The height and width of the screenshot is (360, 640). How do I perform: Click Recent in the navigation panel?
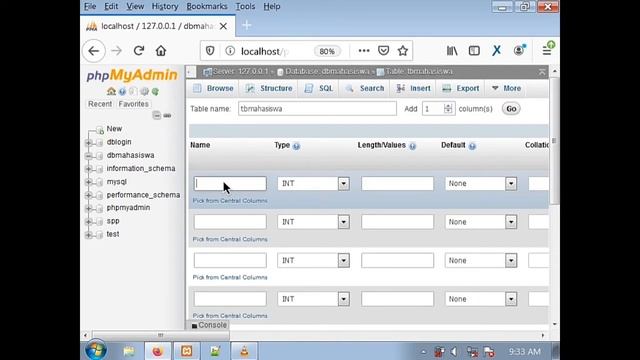tap(100, 104)
